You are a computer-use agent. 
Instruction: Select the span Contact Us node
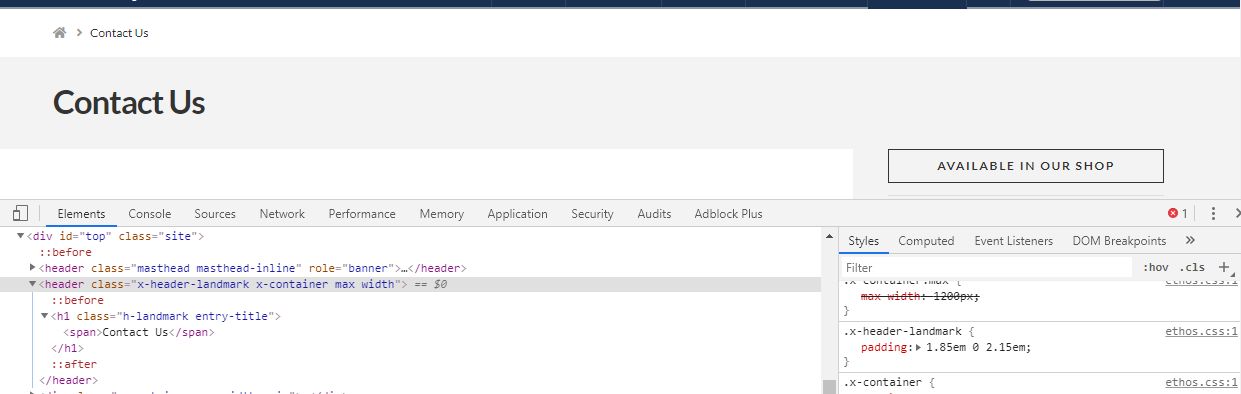tap(139, 332)
